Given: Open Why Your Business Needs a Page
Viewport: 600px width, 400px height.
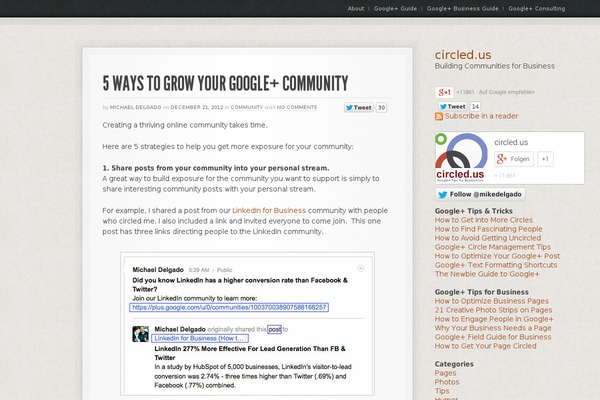Looking at the screenshot, I should point(493,328).
